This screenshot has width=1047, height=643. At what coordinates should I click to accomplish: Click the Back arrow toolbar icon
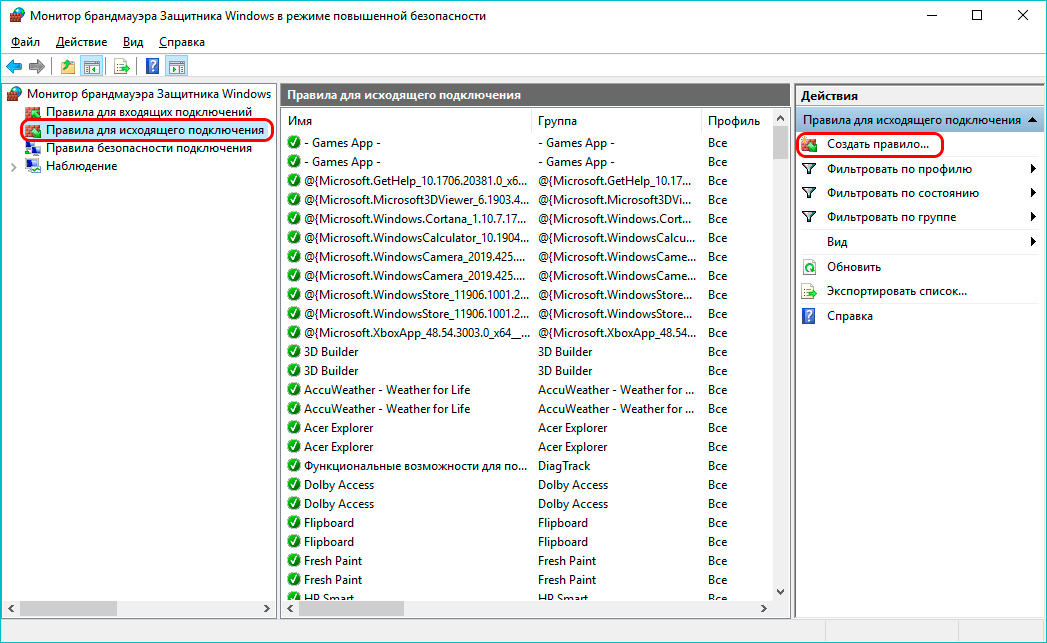(14, 66)
